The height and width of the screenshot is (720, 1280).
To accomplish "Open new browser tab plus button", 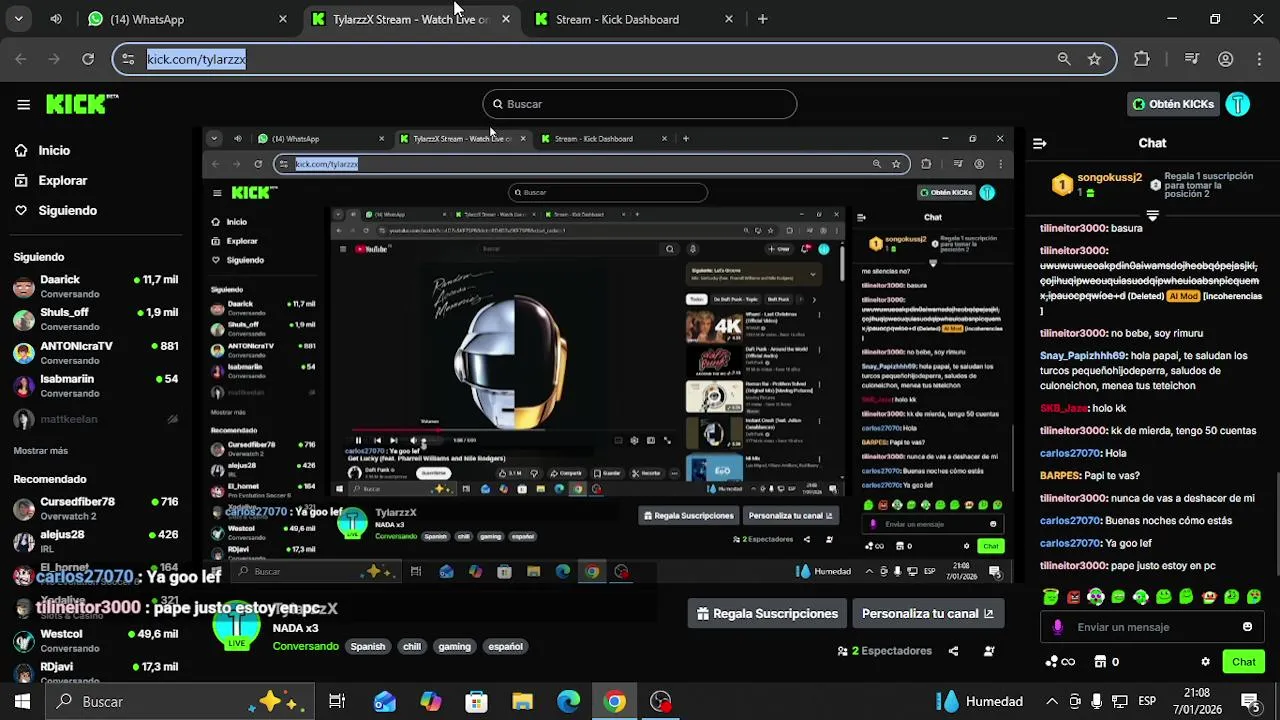I will (x=763, y=19).
